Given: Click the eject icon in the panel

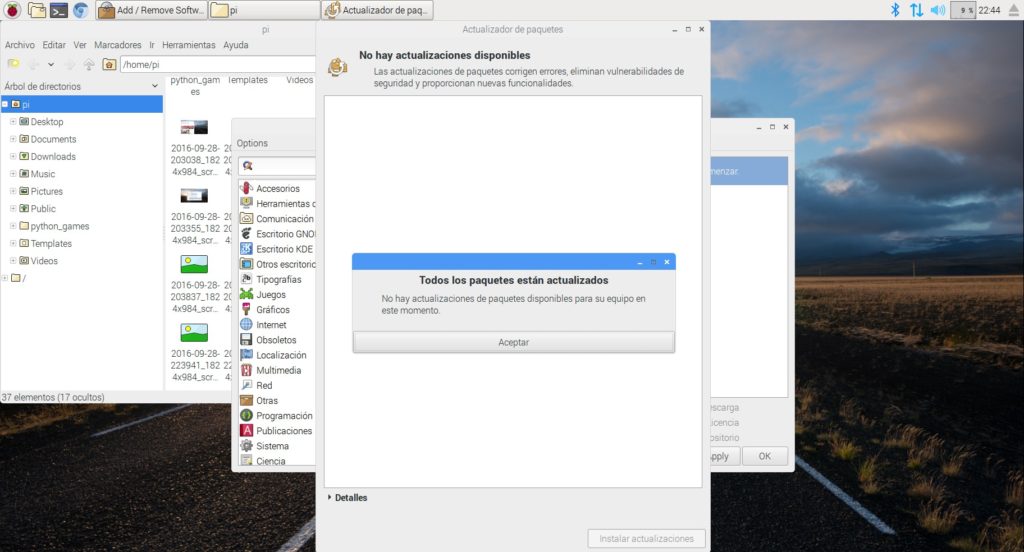Looking at the screenshot, I should click(x=1014, y=10).
